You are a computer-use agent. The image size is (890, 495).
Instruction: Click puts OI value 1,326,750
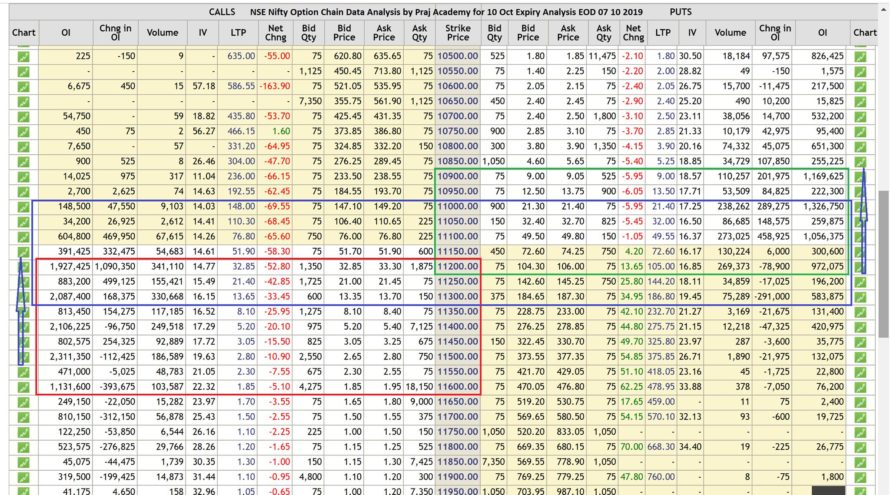pos(824,207)
